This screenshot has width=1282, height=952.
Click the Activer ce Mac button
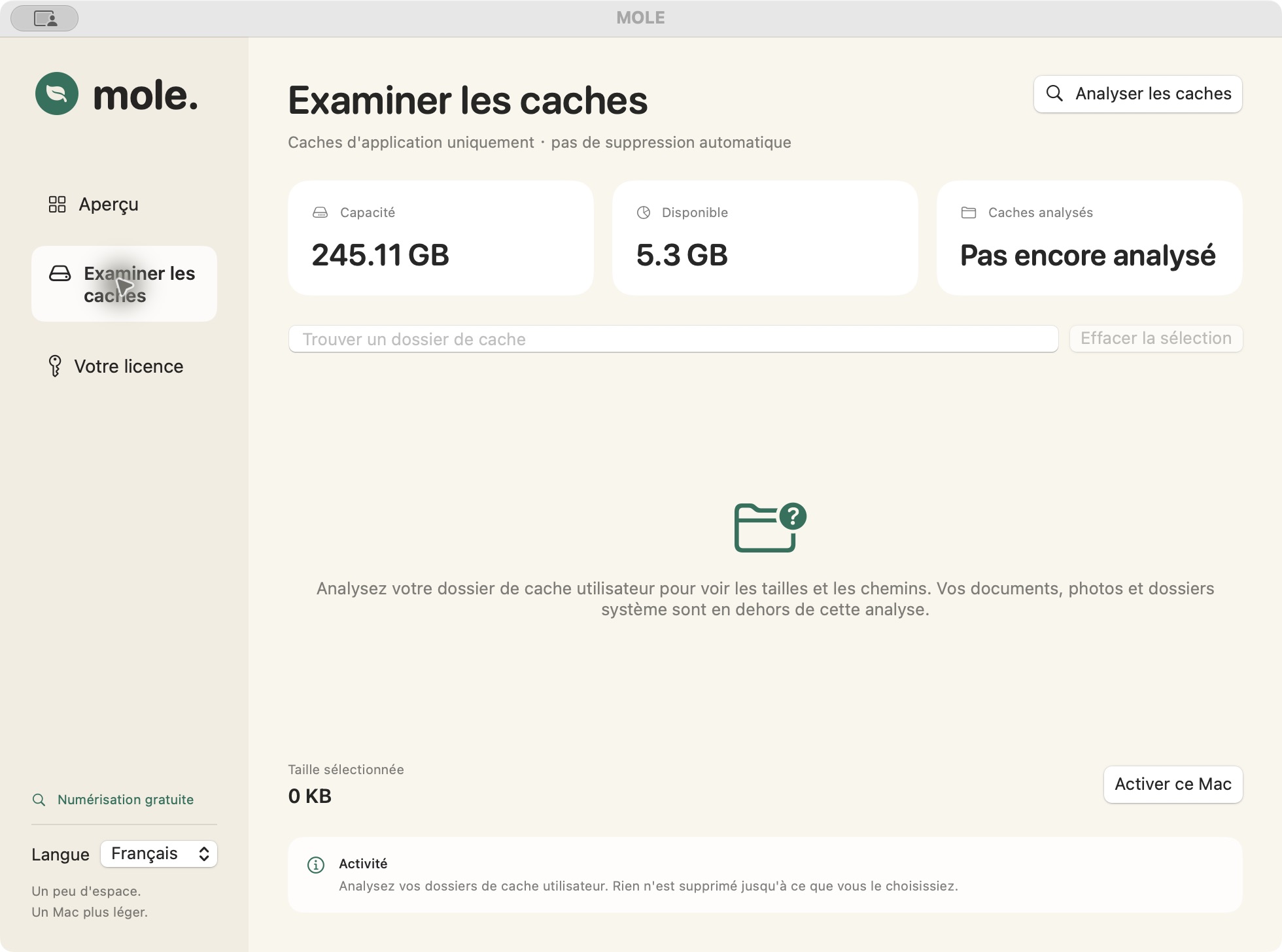tap(1173, 785)
